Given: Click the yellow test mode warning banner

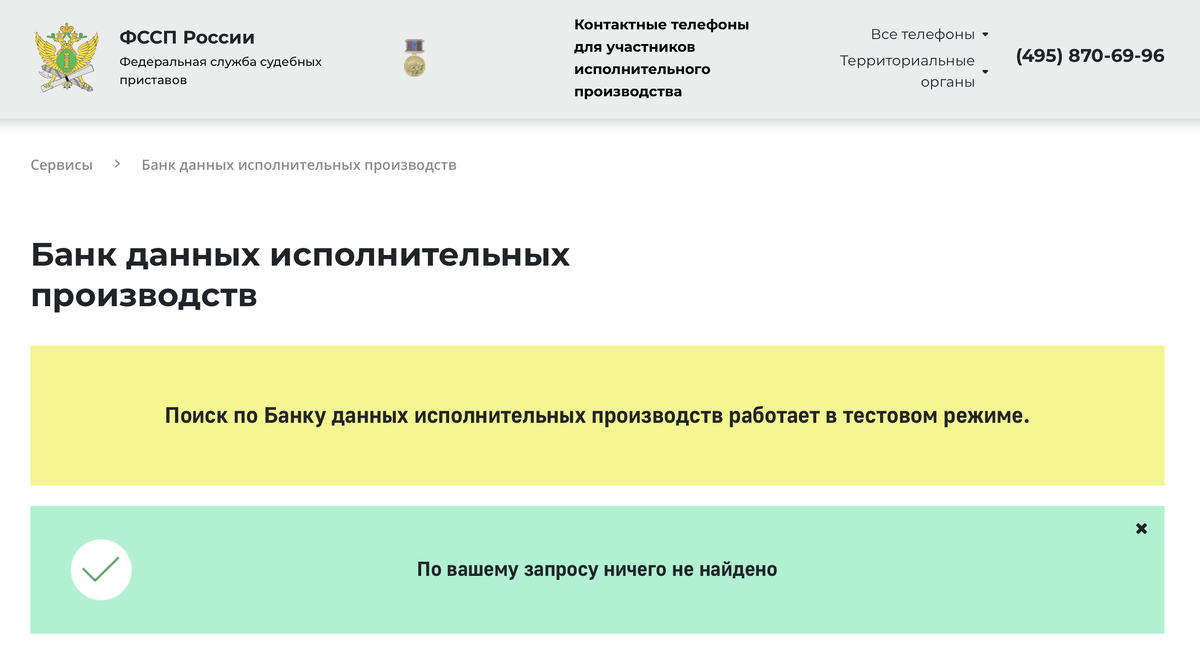Looking at the screenshot, I should [600, 415].
